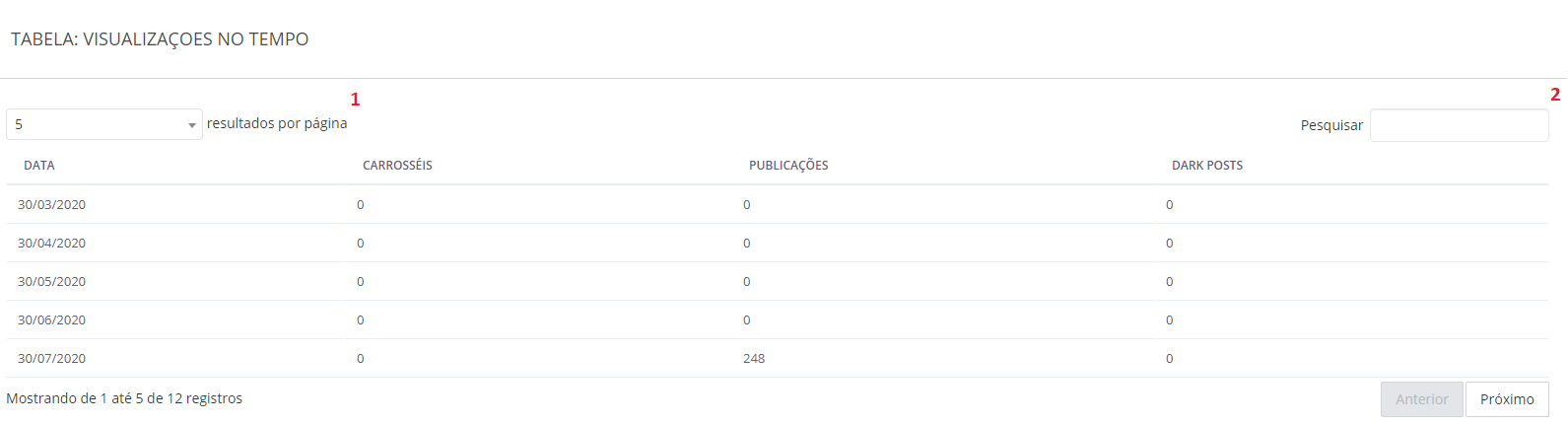Sort by PUBLICAÇÕES column header
1568x424 pixels.
[788, 166]
